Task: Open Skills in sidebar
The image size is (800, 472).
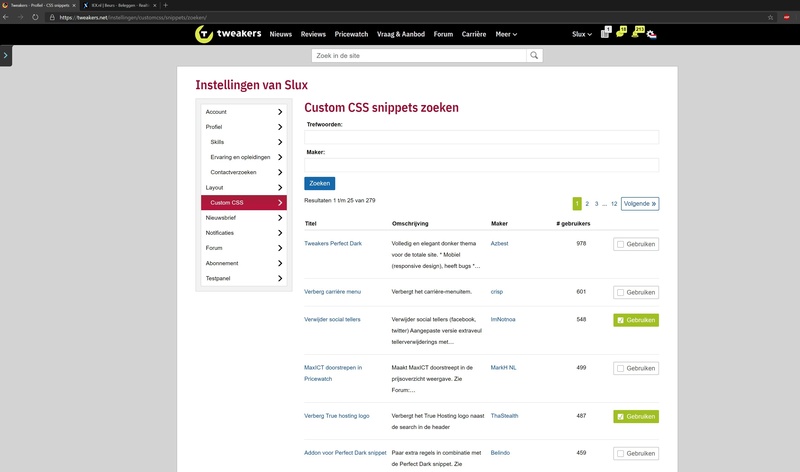Action: (244, 142)
